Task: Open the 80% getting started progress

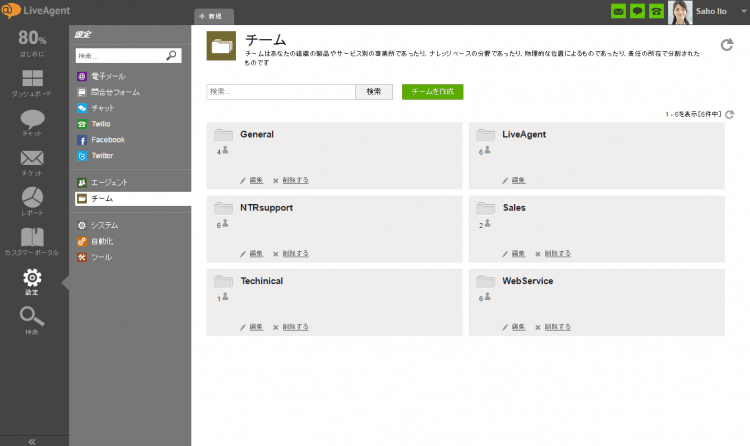Action: [32, 43]
